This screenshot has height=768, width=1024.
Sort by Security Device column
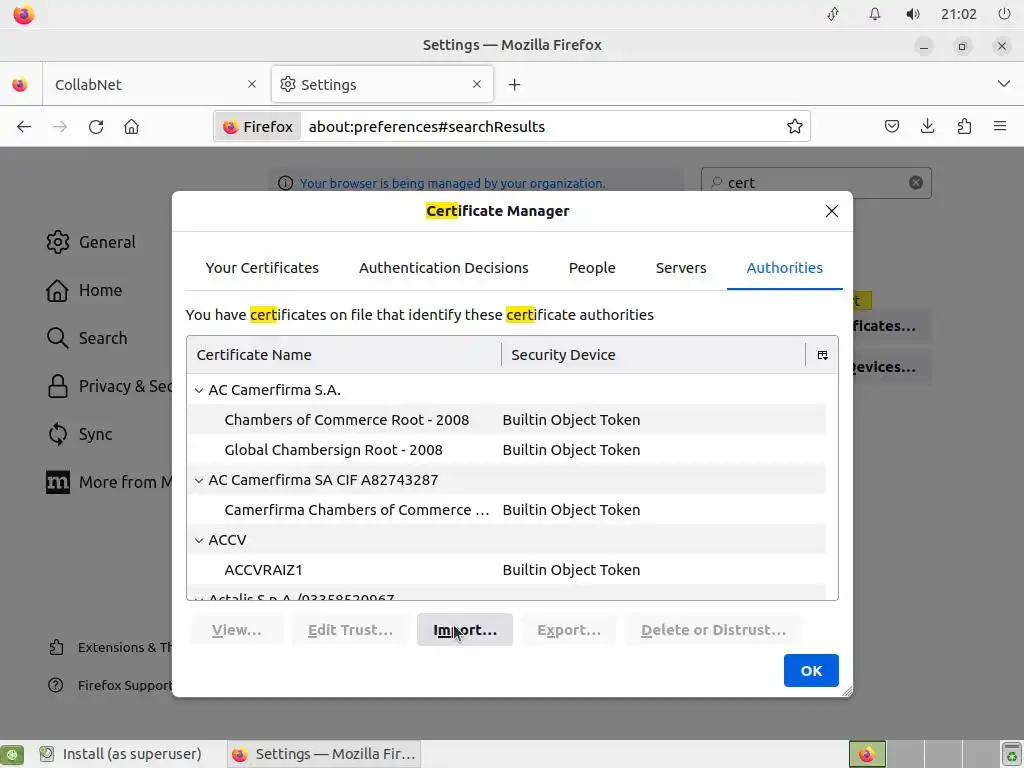click(654, 355)
